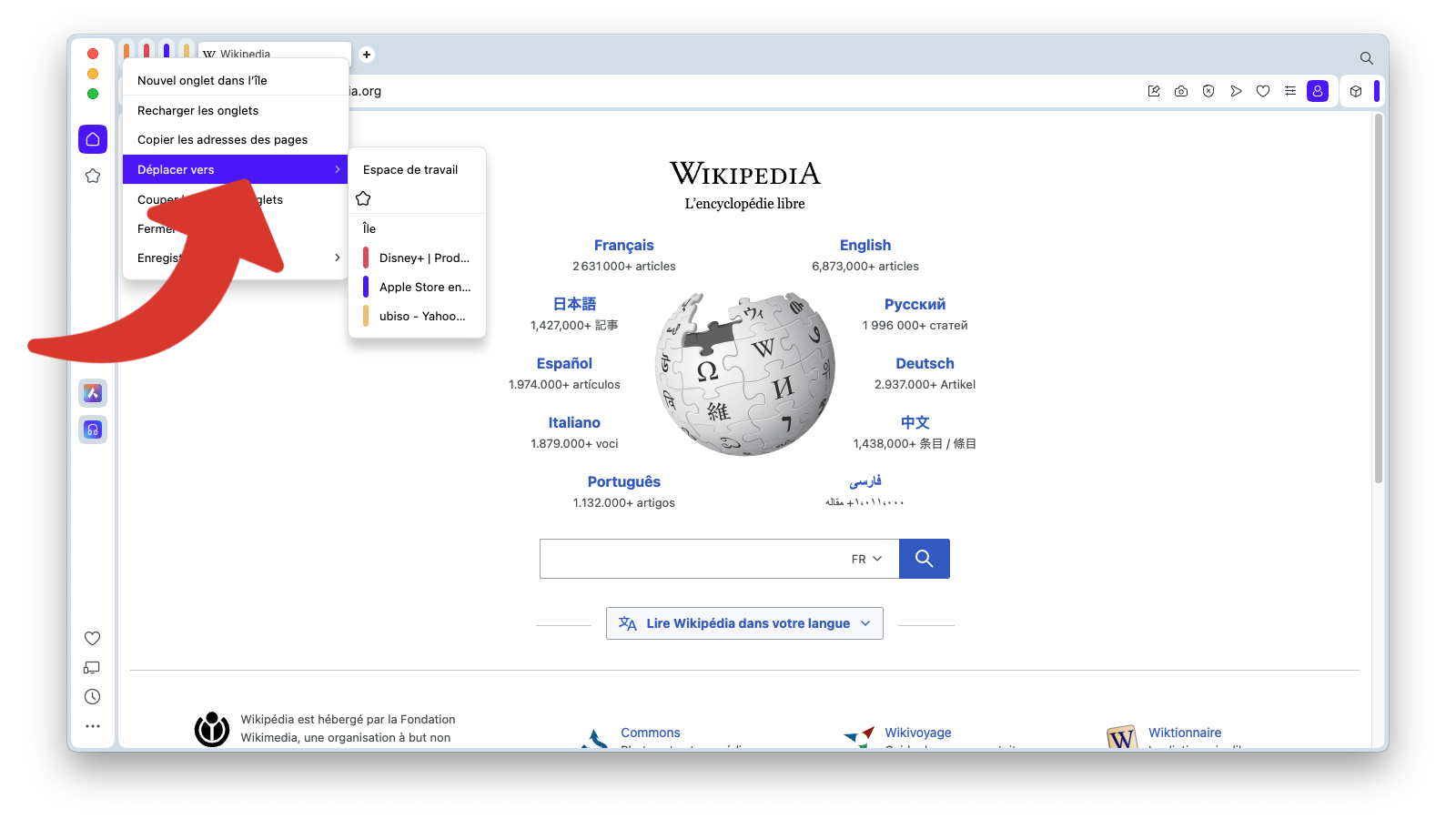This screenshot has width=1456, height=819.
Task: Click the blue Wikipedia search button
Action: (x=925, y=559)
